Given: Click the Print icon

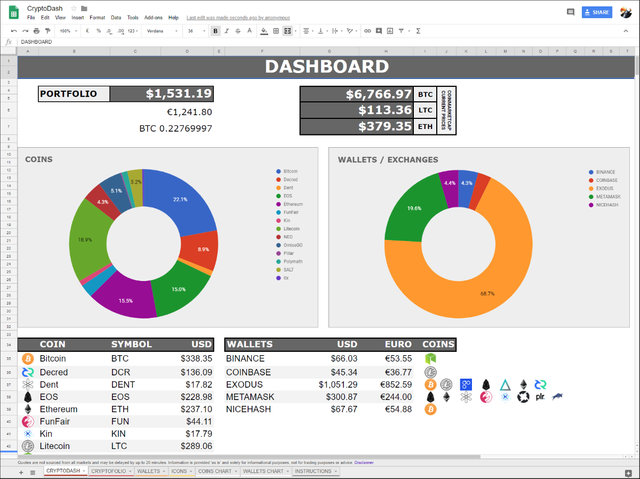Looking at the screenshot, I should (x=36, y=31).
